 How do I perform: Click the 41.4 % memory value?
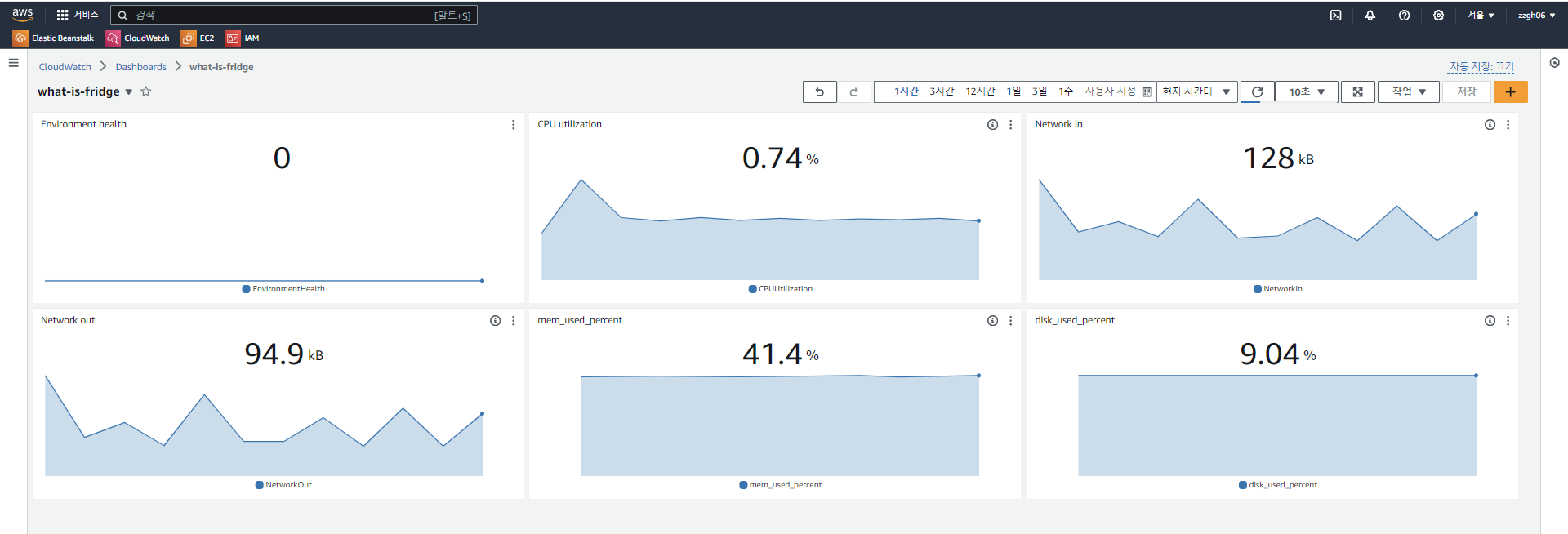(x=780, y=354)
